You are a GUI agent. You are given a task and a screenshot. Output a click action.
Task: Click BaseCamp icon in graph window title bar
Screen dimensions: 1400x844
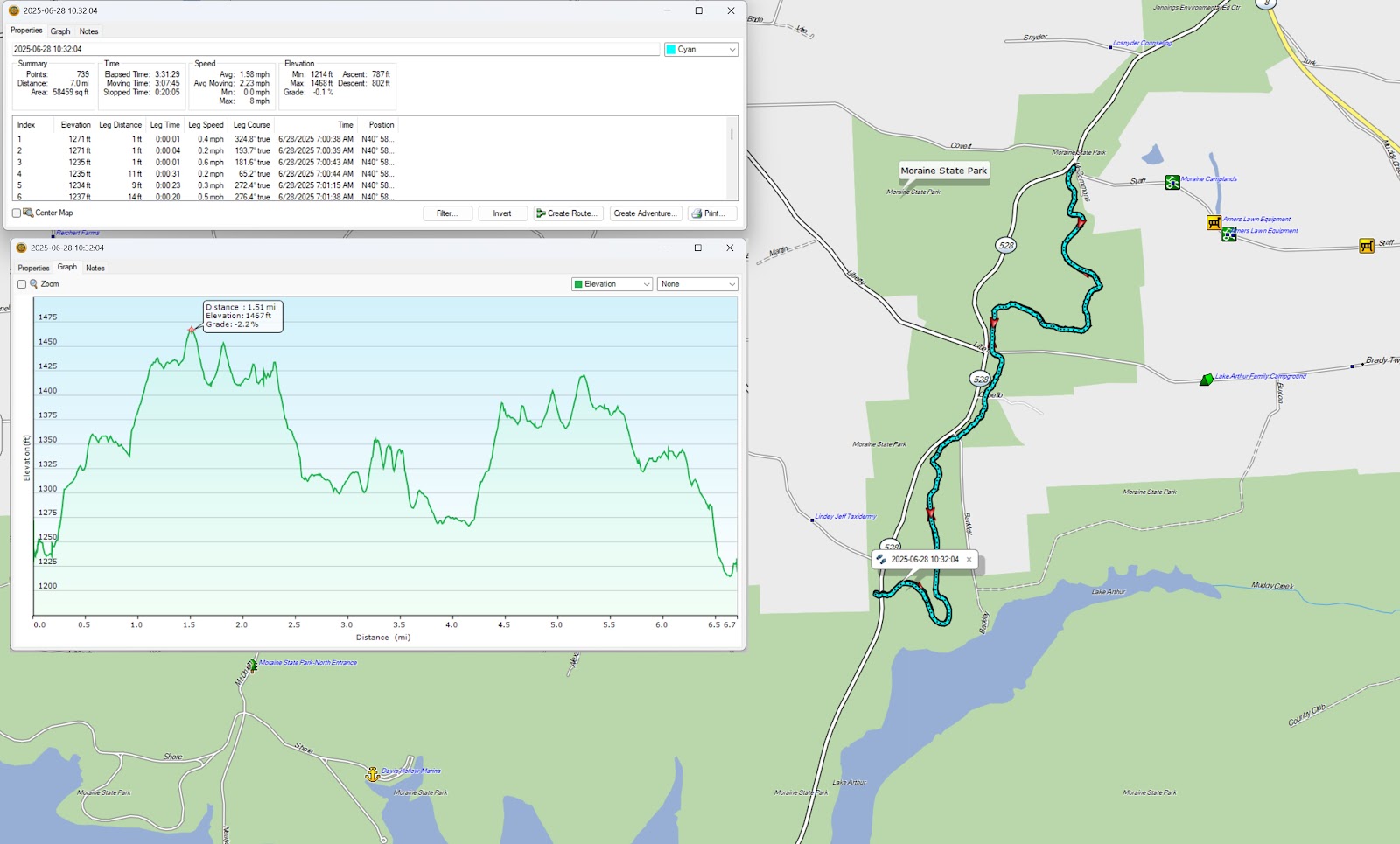21,248
